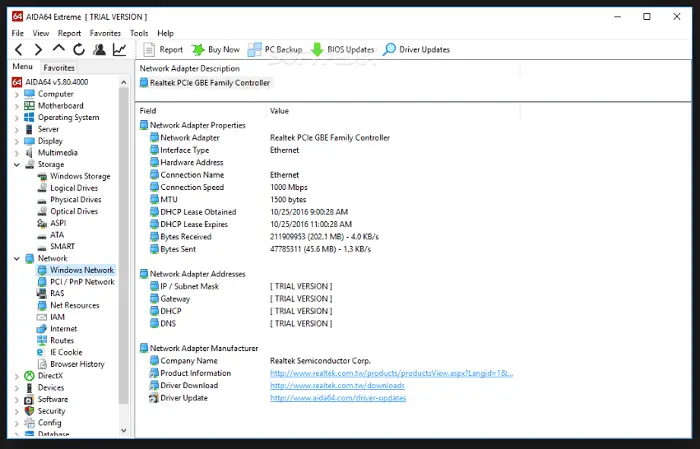Open BIOS Updates from toolbar

coord(342,50)
